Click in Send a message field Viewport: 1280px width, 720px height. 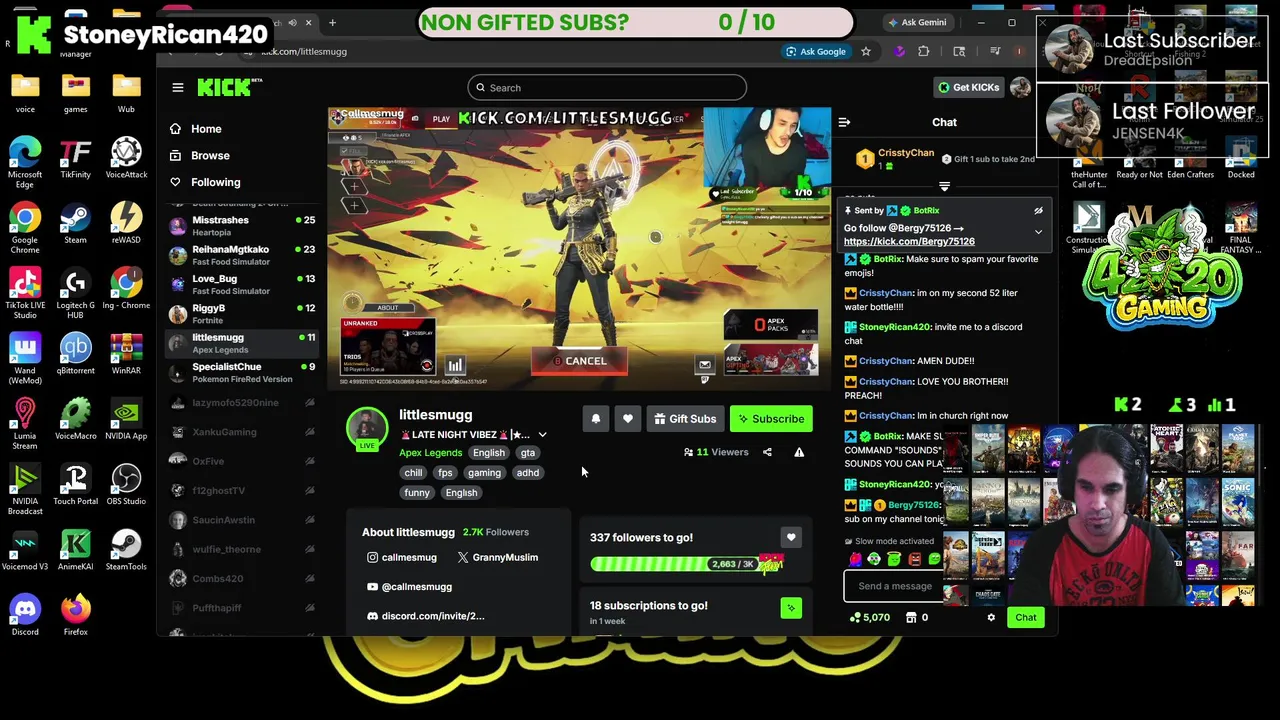[x=894, y=587]
